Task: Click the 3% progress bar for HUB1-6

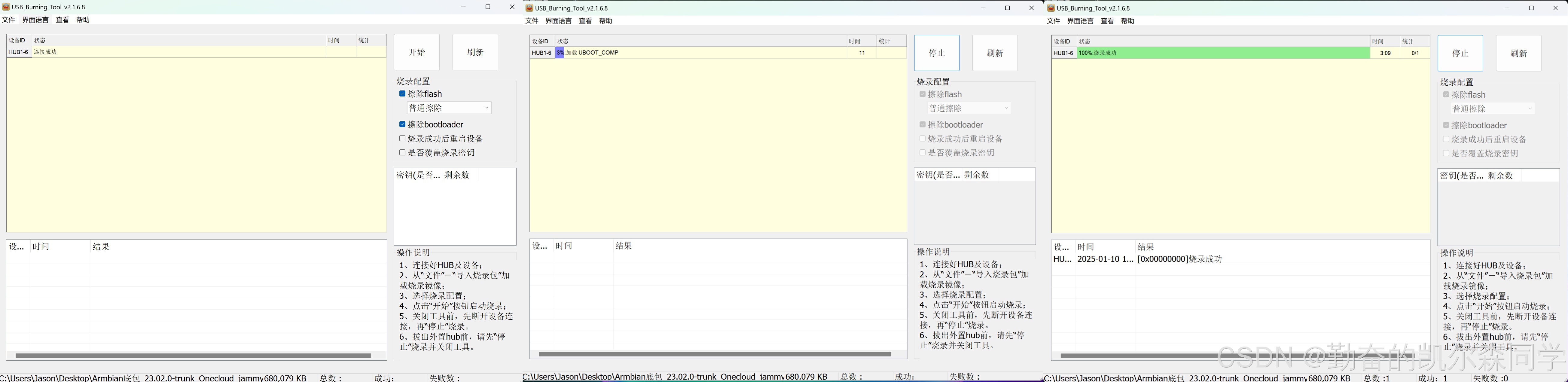Action: pyautogui.click(x=560, y=53)
